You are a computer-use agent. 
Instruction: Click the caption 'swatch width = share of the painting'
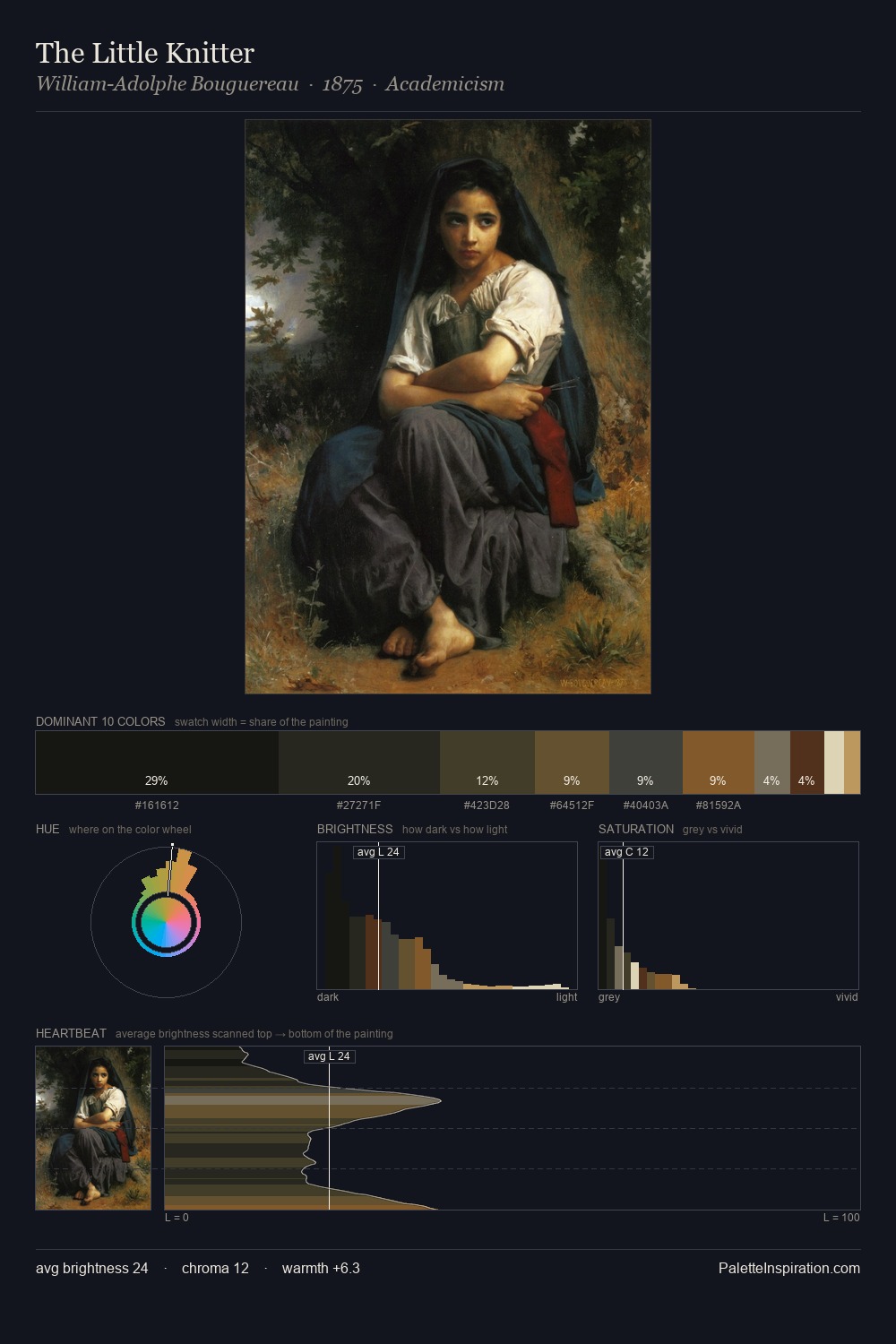click(262, 722)
